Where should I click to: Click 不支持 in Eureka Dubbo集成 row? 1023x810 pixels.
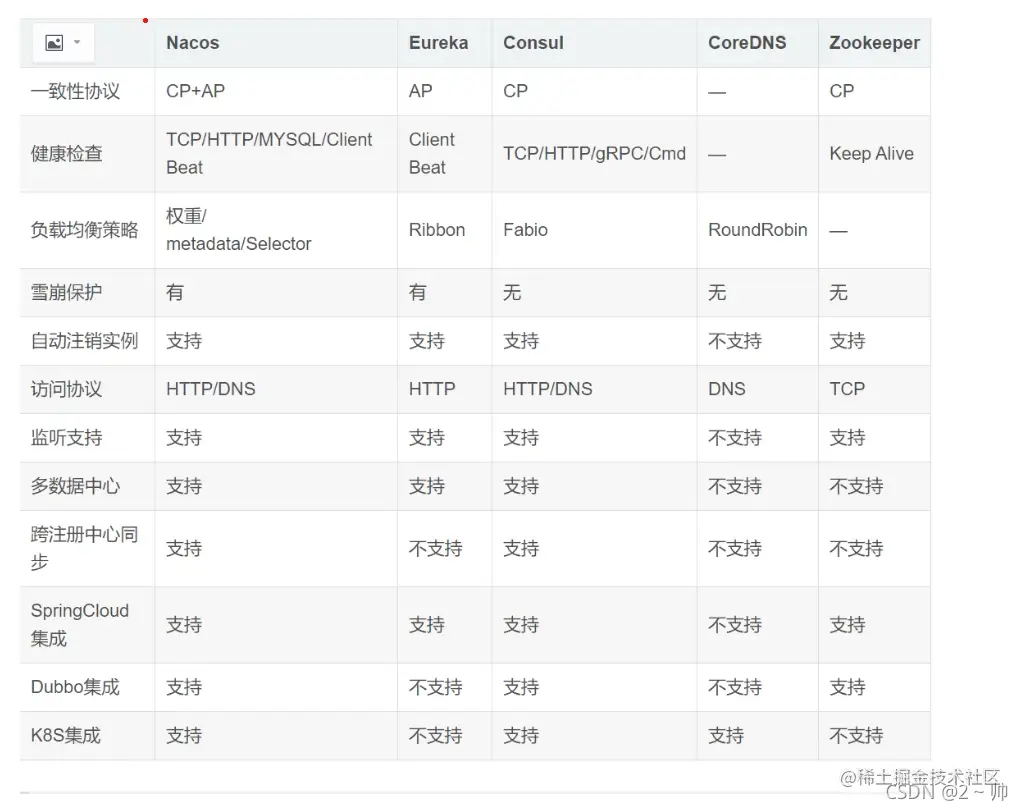pos(435,687)
